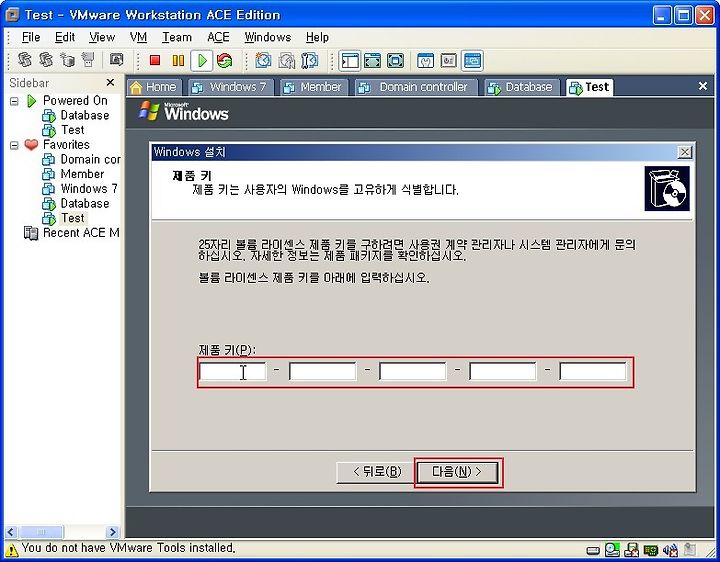
Task: Click the ACE package box toolbar icon
Action: click(x=68, y=60)
